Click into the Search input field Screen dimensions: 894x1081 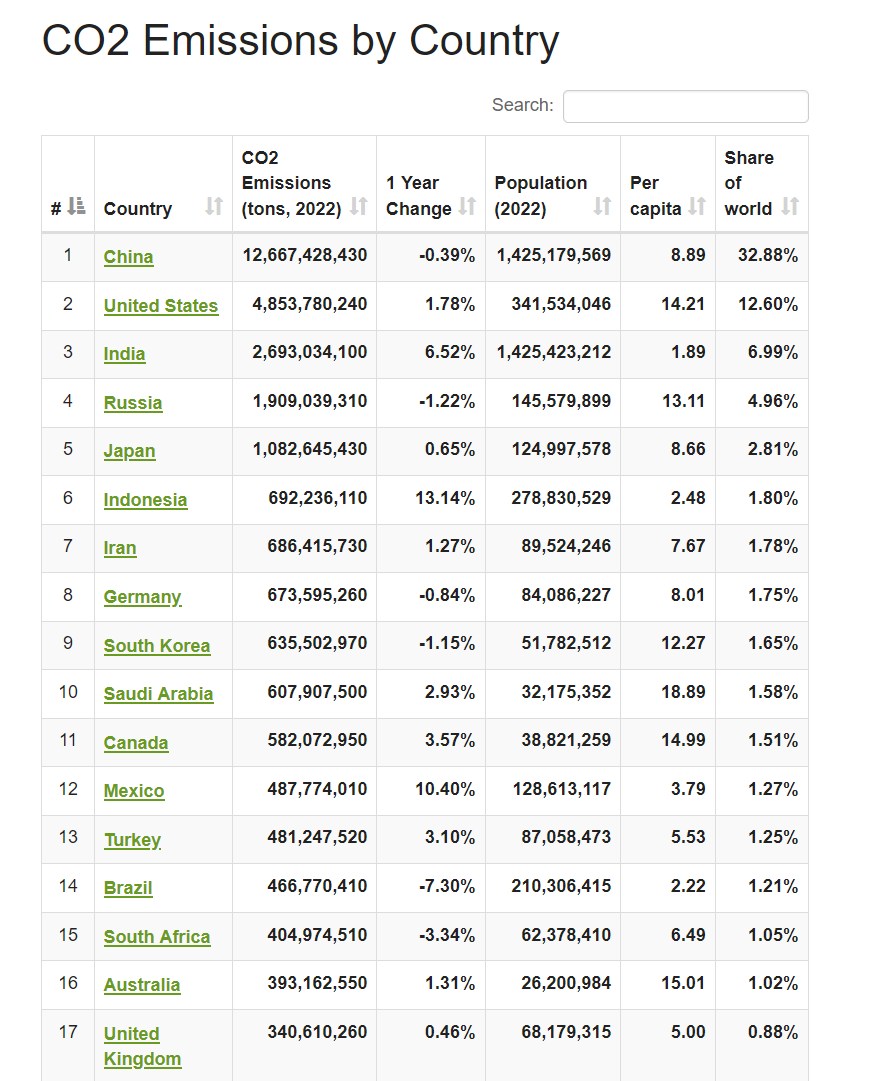[685, 106]
